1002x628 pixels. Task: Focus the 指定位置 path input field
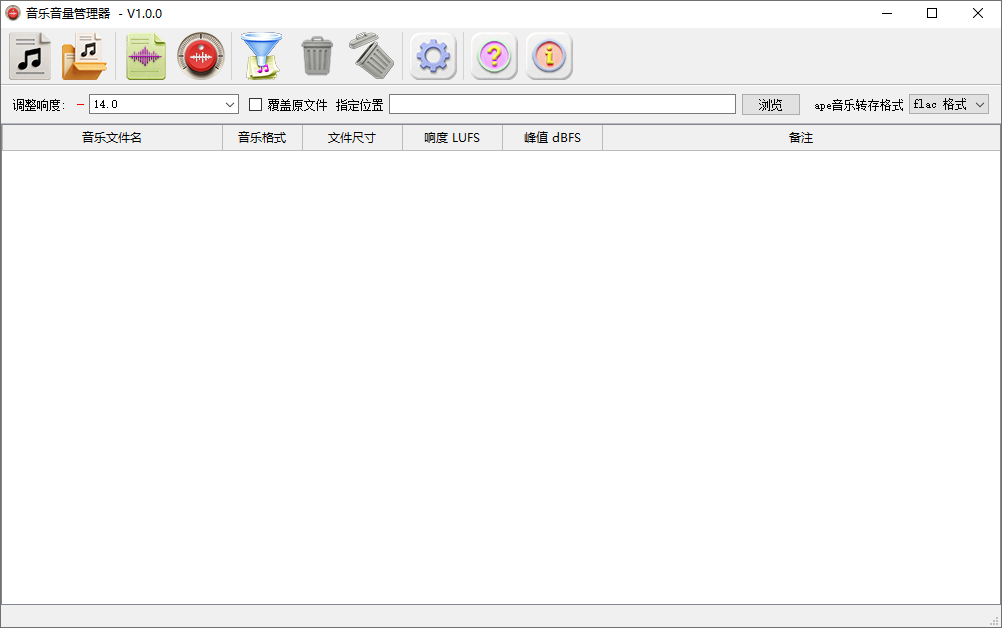pyautogui.click(x=562, y=104)
